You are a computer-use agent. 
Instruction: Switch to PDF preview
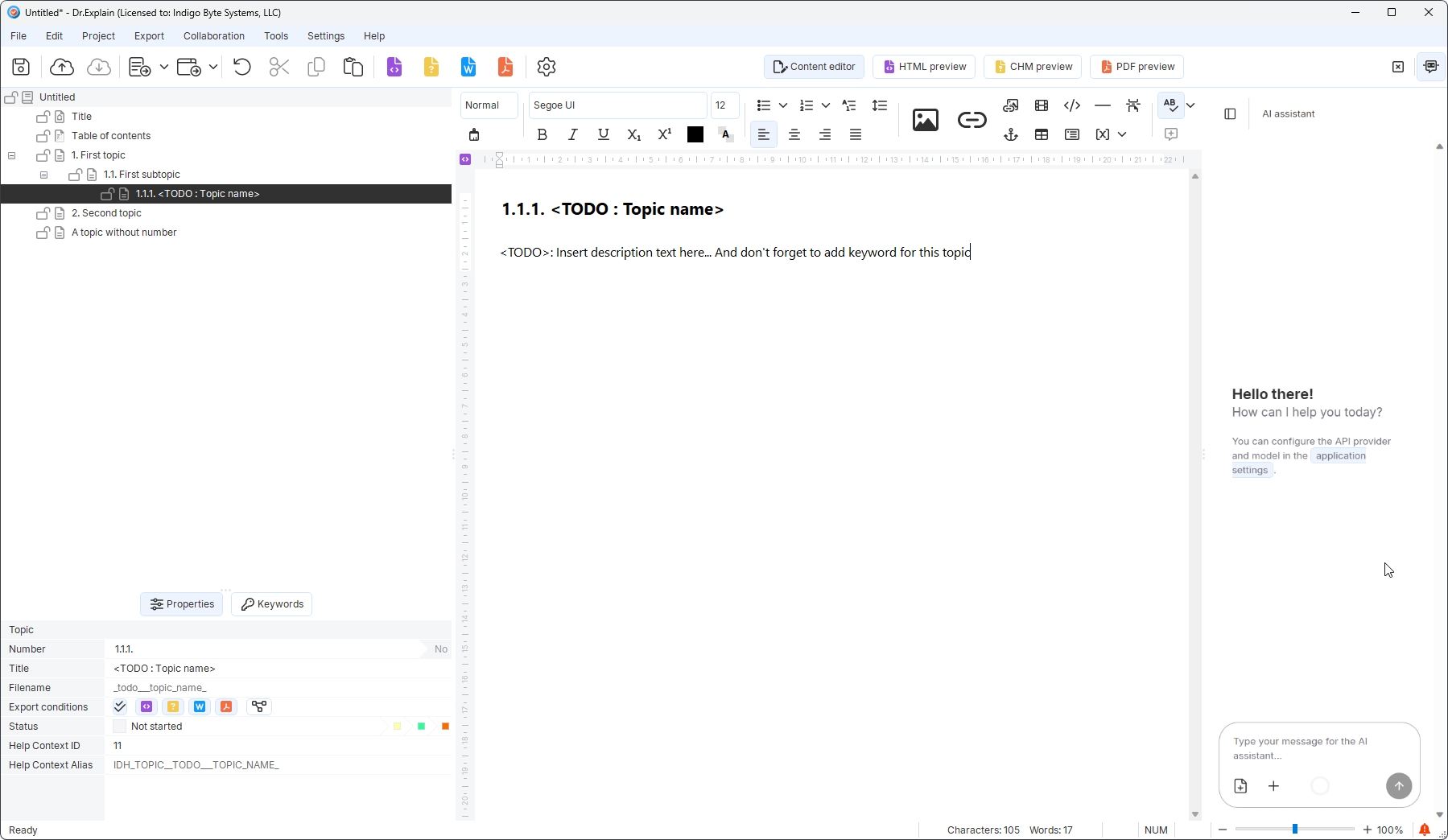[1137, 67]
